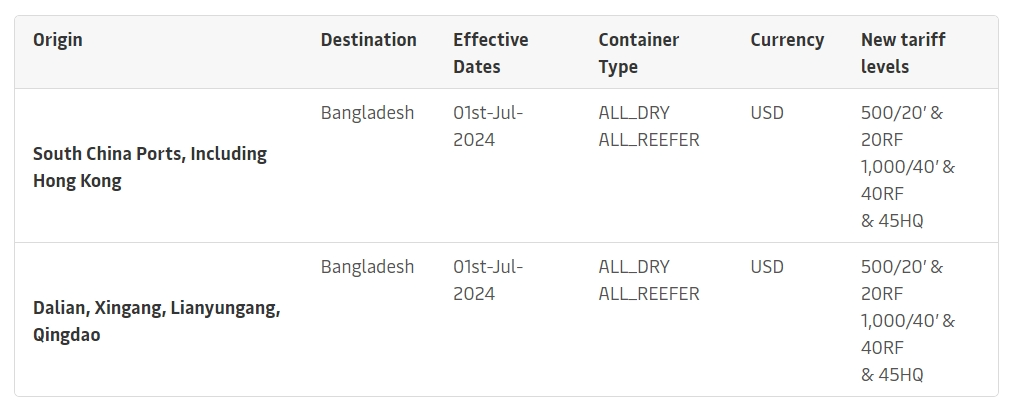Image resolution: width=1012 pixels, height=408 pixels.
Task: Select South China Ports, Including Hong Kong cell
Action: (x=150, y=167)
